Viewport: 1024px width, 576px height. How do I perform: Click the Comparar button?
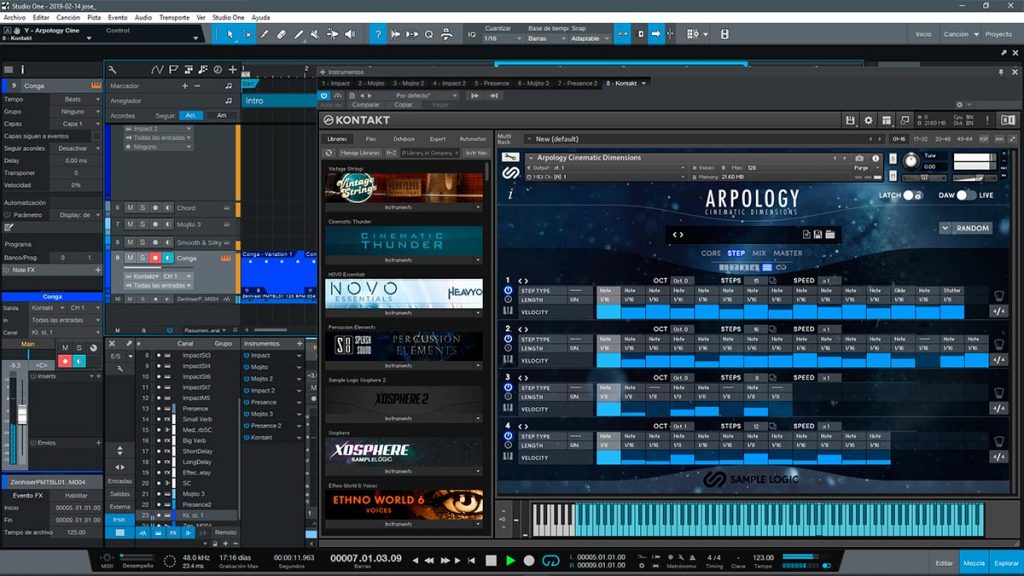366,104
